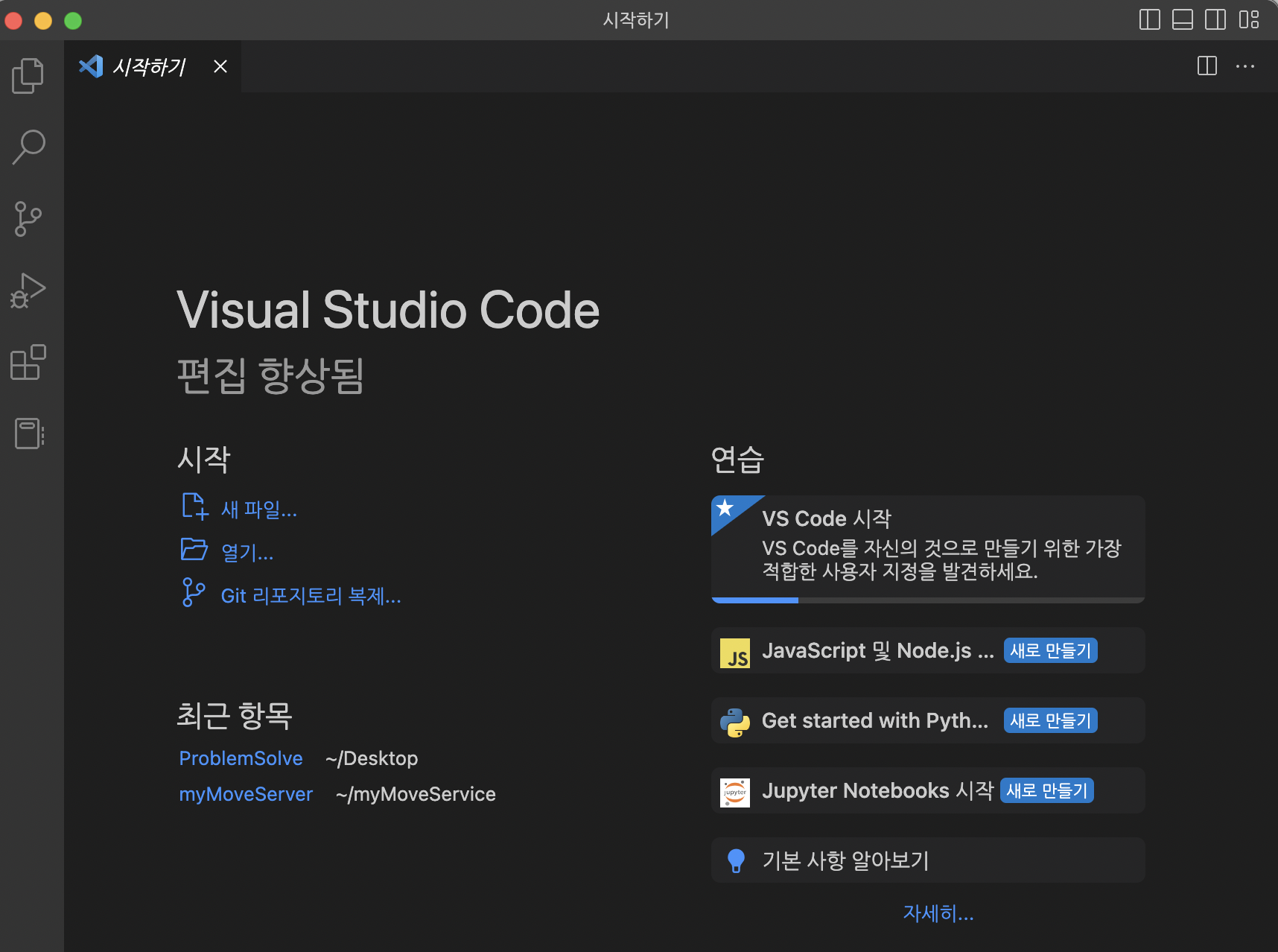Click the VS Code logo on tab

pyautogui.click(x=91, y=66)
